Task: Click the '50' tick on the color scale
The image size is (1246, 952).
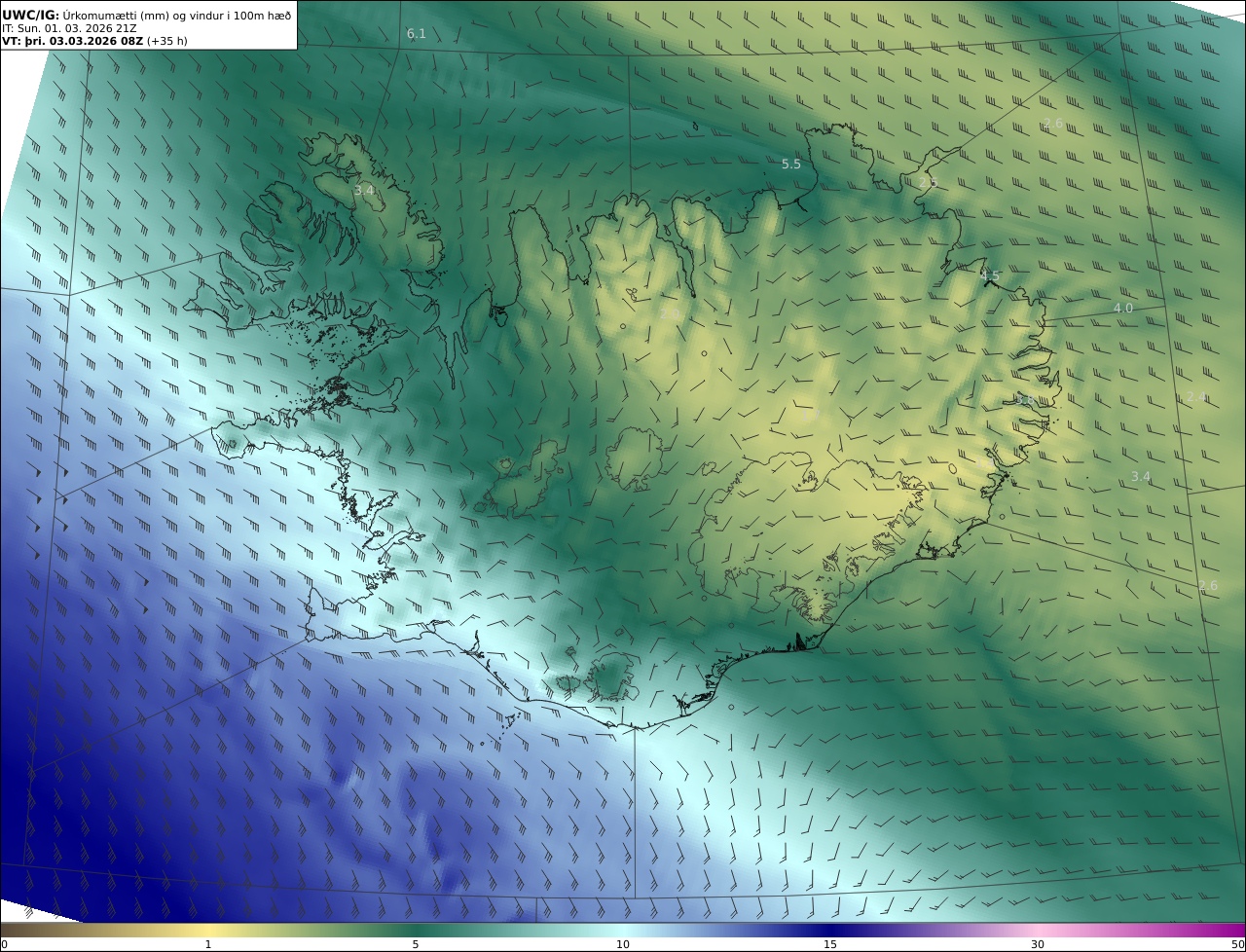Action: 1237,944
